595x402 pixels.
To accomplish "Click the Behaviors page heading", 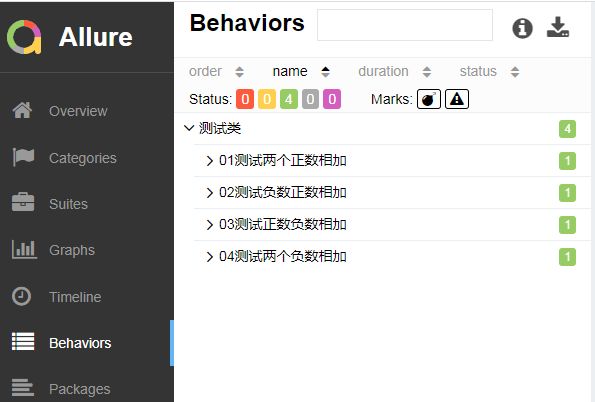I will point(247,23).
